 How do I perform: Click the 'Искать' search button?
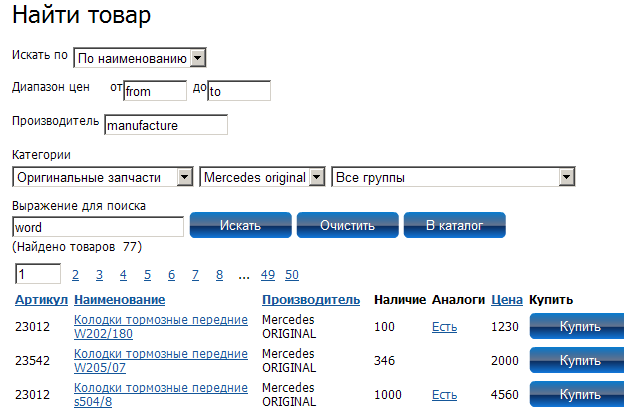tap(240, 225)
